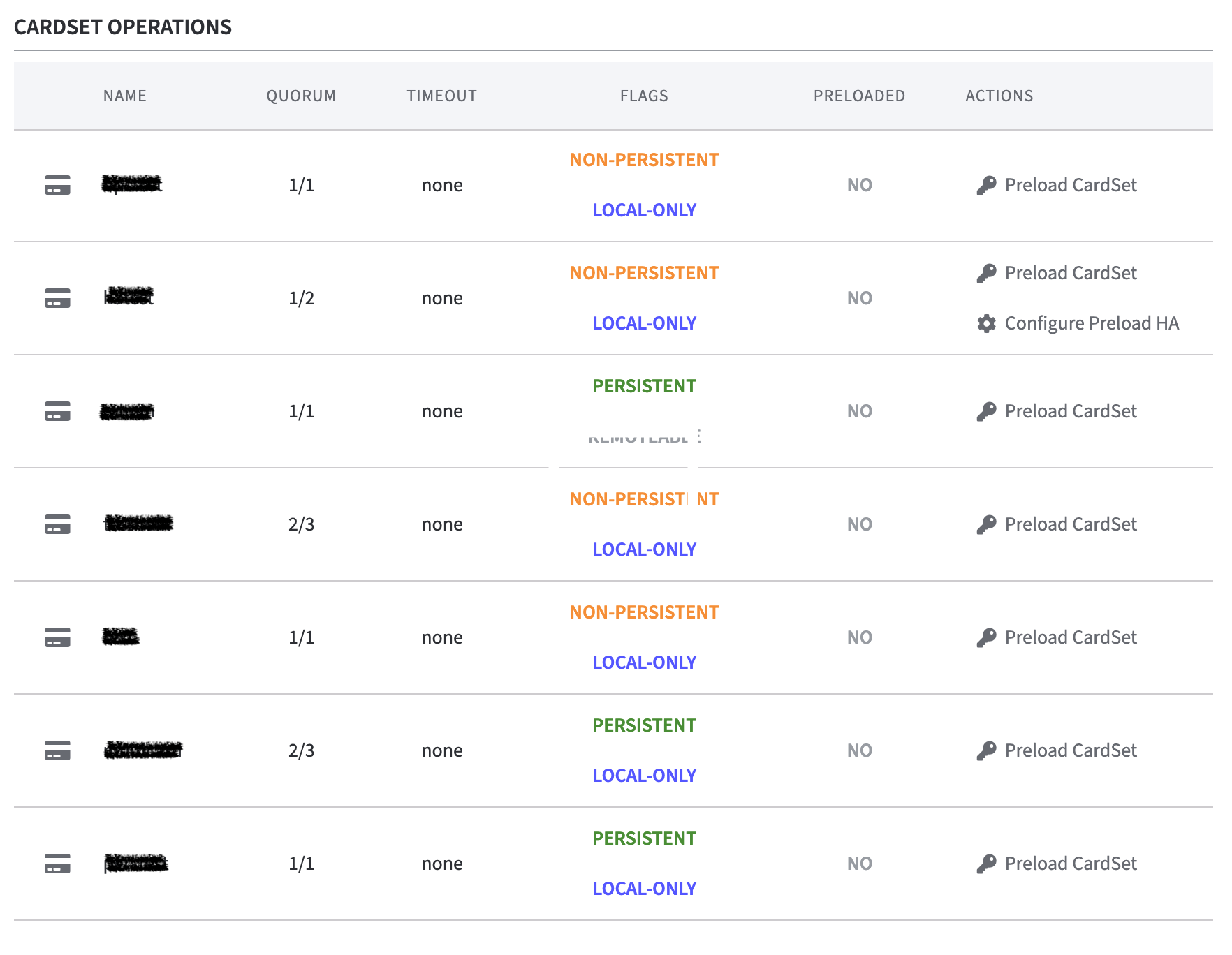
Task: Preload CardSet in the third row
Action: point(1070,411)
